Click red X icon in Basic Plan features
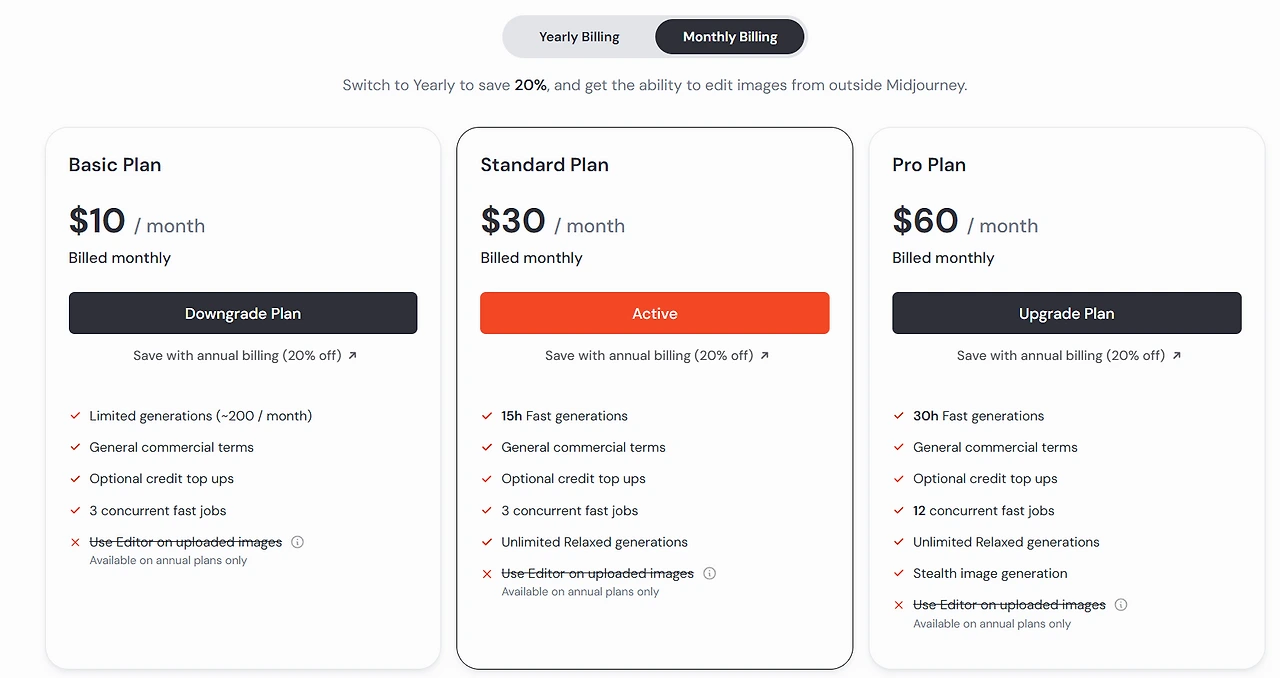1280x678 pixels. 75,542
